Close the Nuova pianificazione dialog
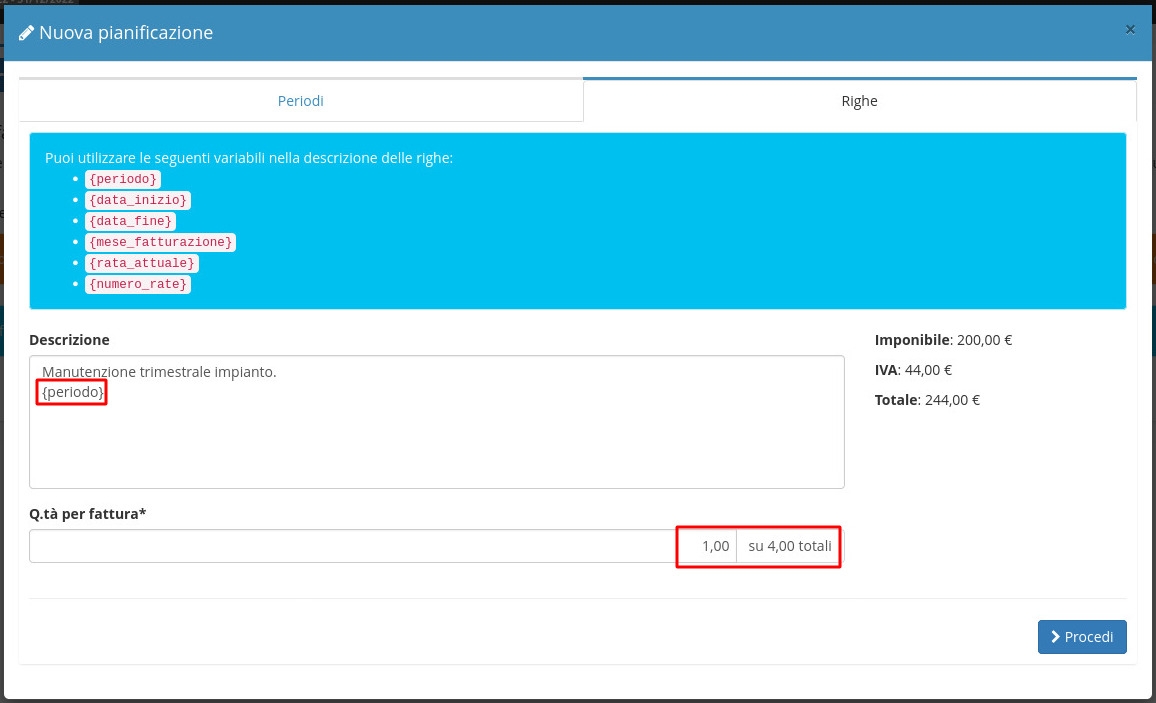 tap(1130, 30)
